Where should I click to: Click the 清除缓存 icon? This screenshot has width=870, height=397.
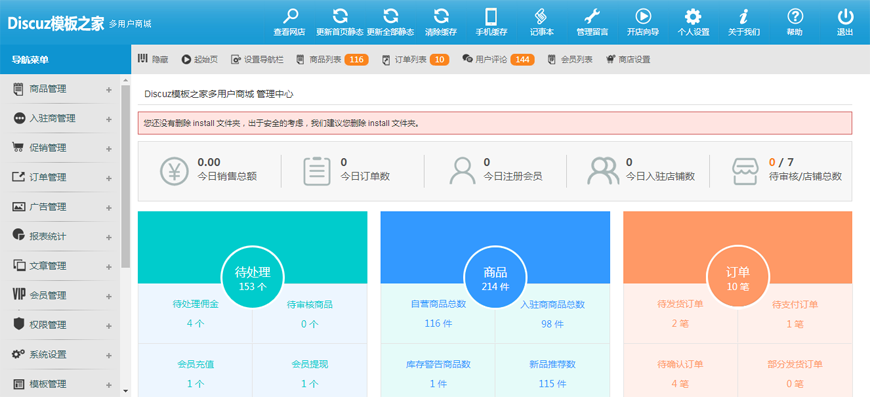pos(441,16)
